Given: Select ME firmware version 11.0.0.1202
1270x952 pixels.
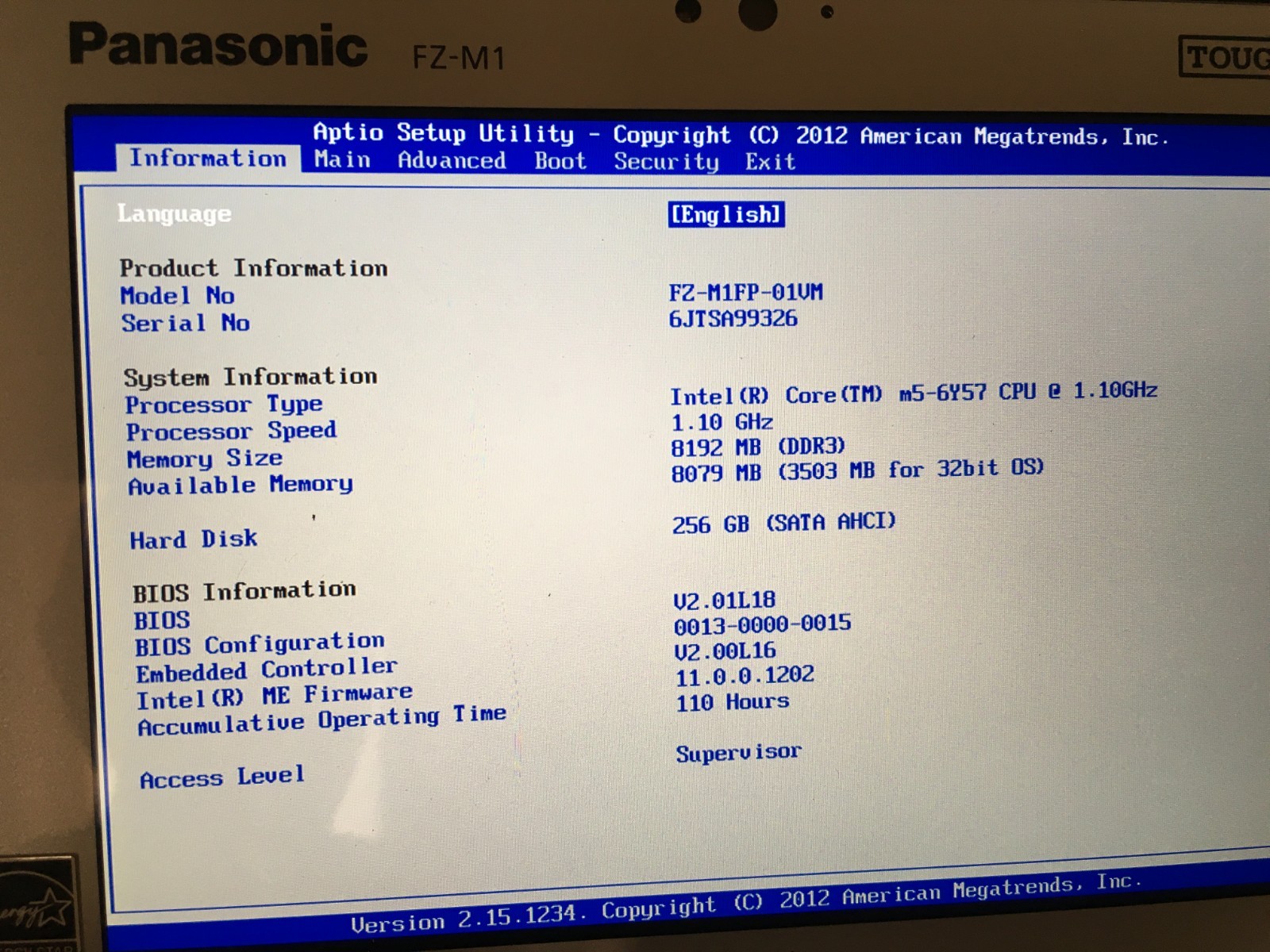Looking at the screenshot, I should [745, 676].
